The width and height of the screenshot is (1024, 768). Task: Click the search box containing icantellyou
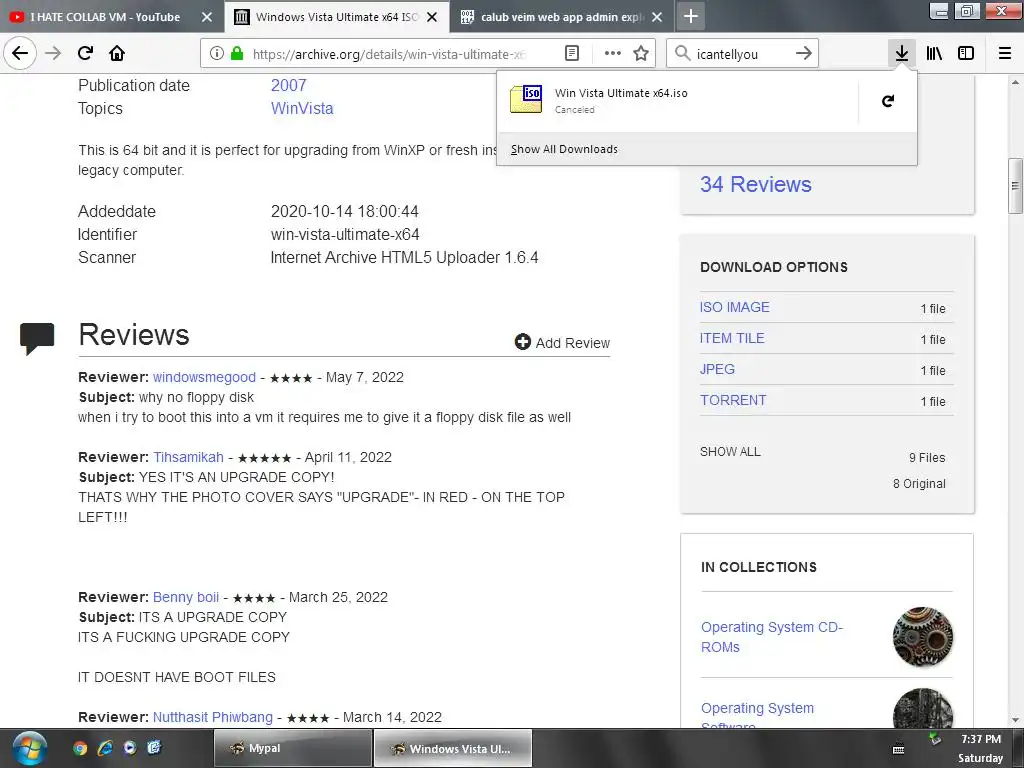coord(741,54)
